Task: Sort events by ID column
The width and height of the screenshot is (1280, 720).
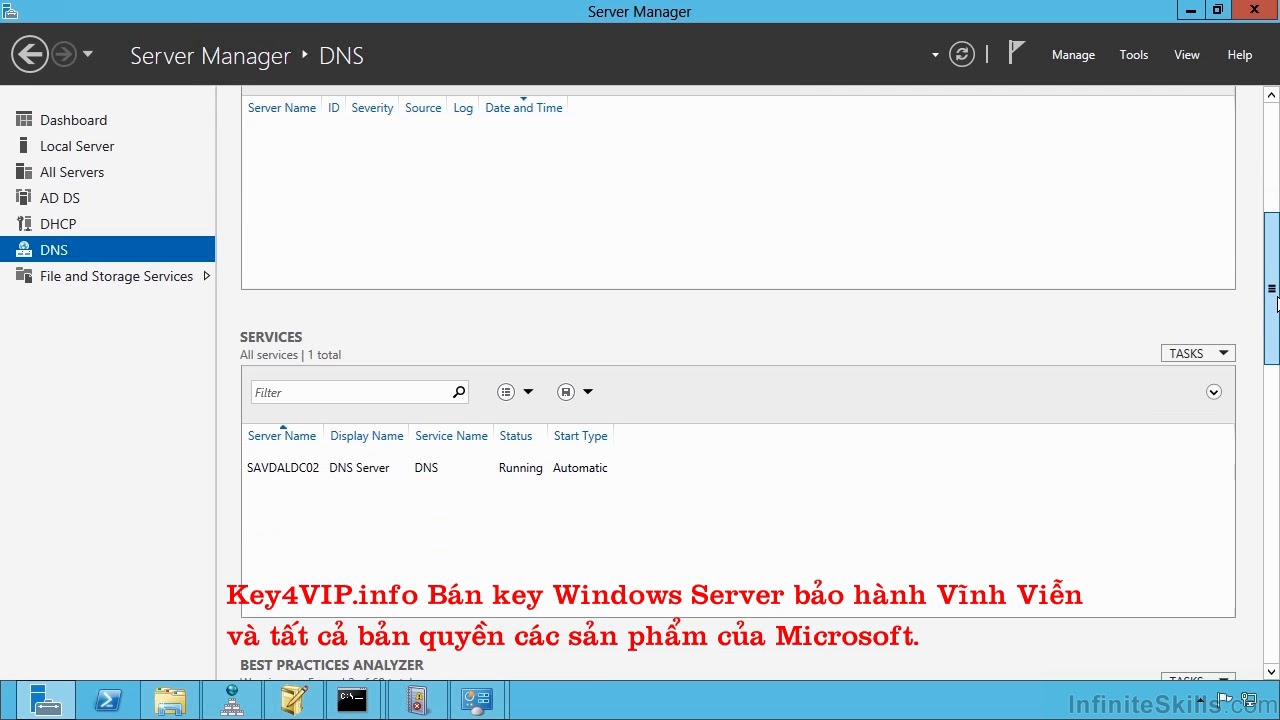Action: [334, 108]
